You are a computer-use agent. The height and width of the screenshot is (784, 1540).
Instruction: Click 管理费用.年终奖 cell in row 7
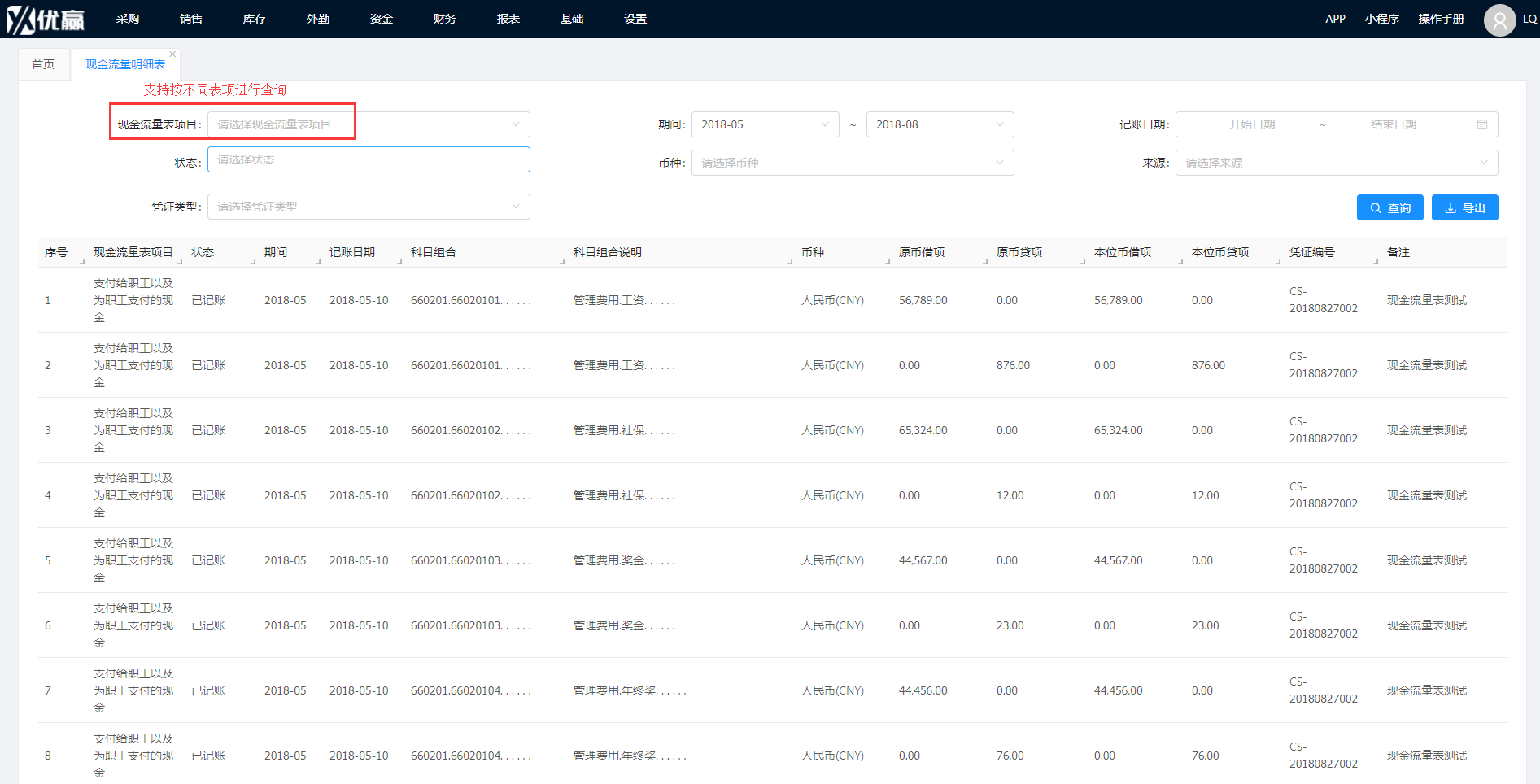point(630,690)
